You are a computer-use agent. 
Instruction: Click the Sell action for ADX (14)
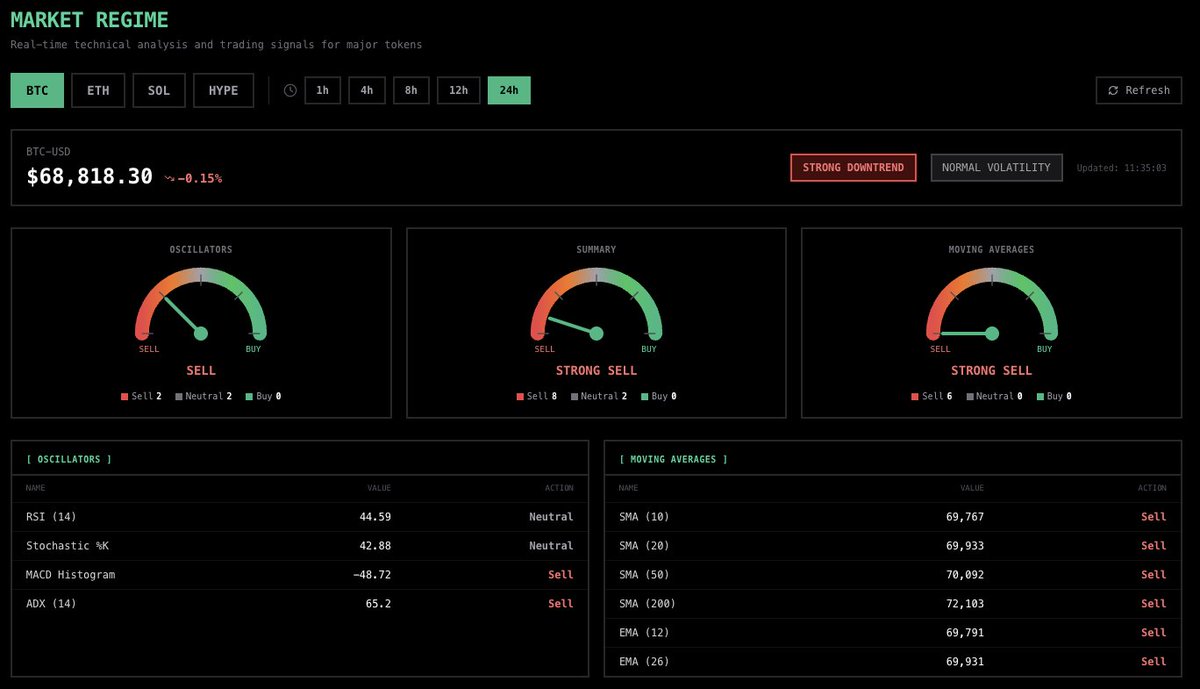coord(561,604)
